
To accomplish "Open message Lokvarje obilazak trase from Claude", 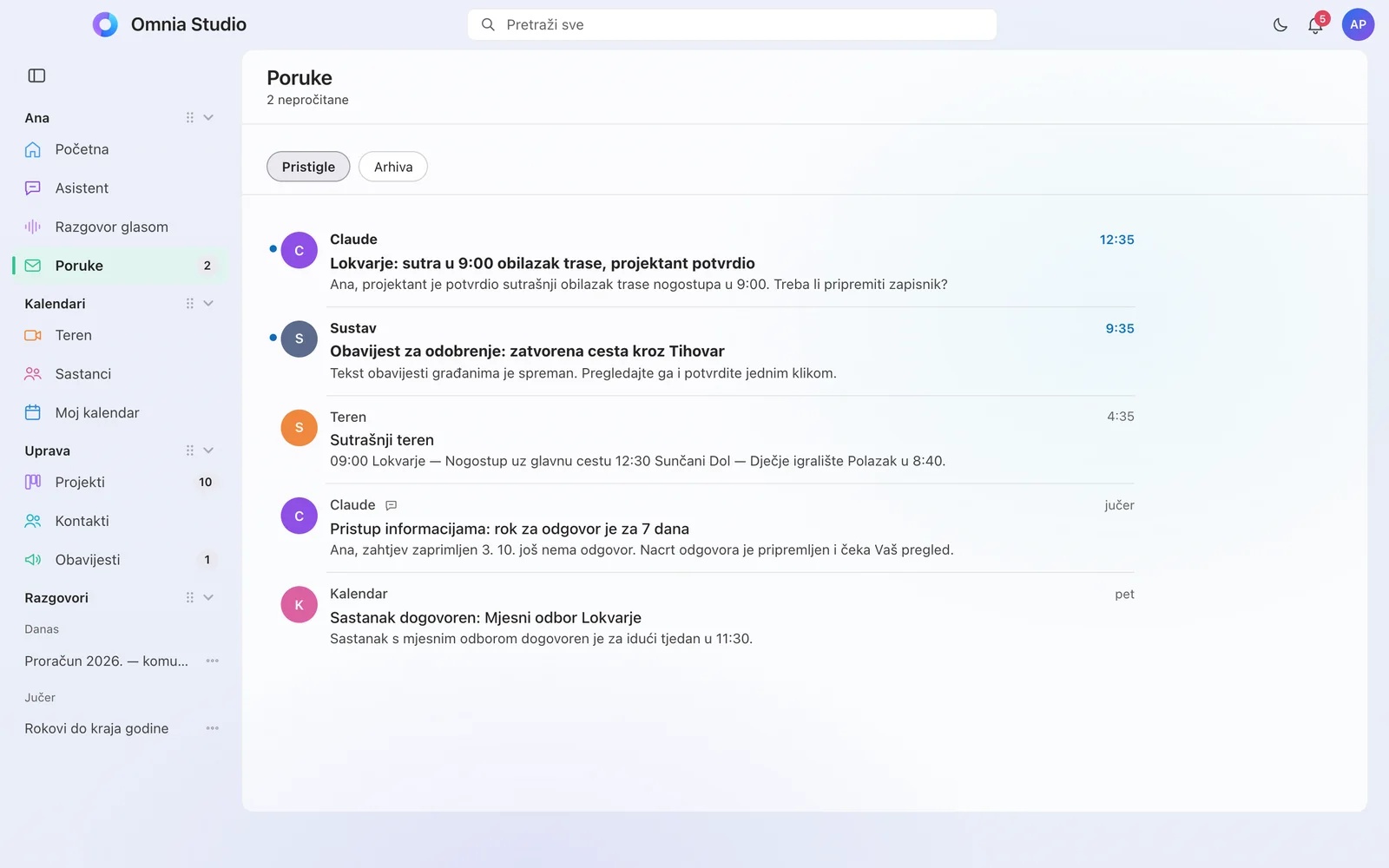I will 701,262.
